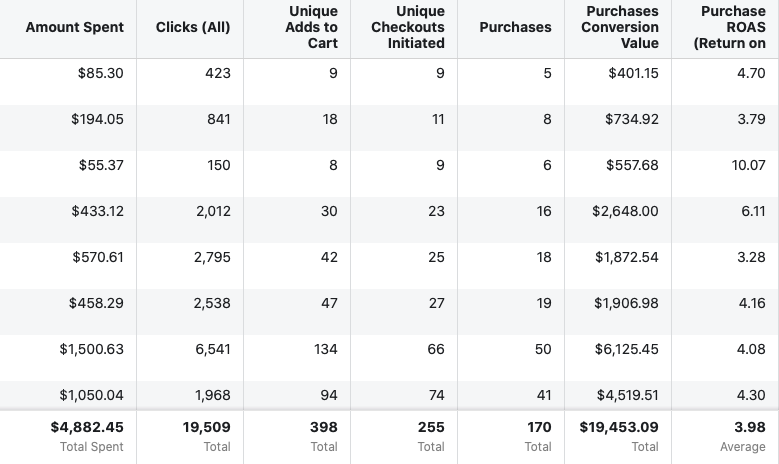Click the 170 total purchases summary
Screen dimensions: 779x464
(538, 427)
